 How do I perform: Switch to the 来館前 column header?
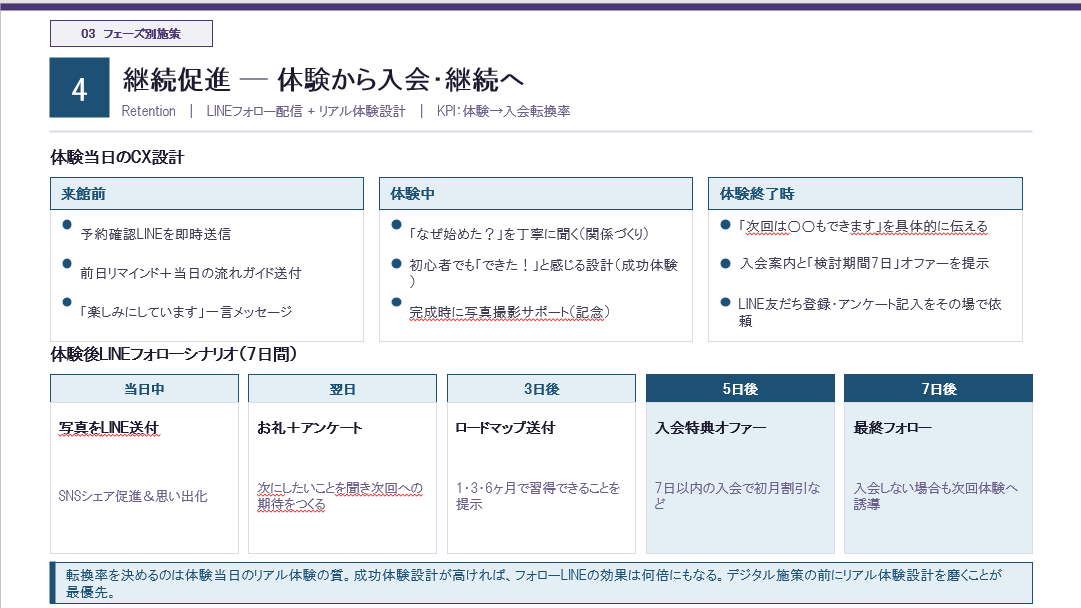(x=207, y=193)
